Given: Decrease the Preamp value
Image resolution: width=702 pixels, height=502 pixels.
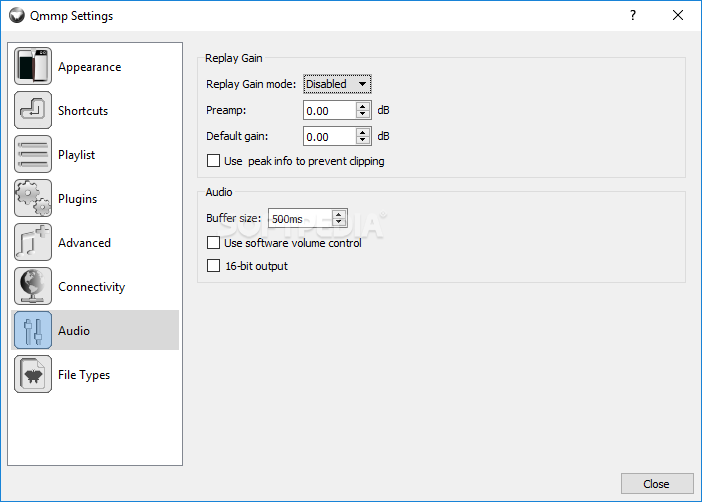Looking at the screenshot, I should click(x=363, y=114).
